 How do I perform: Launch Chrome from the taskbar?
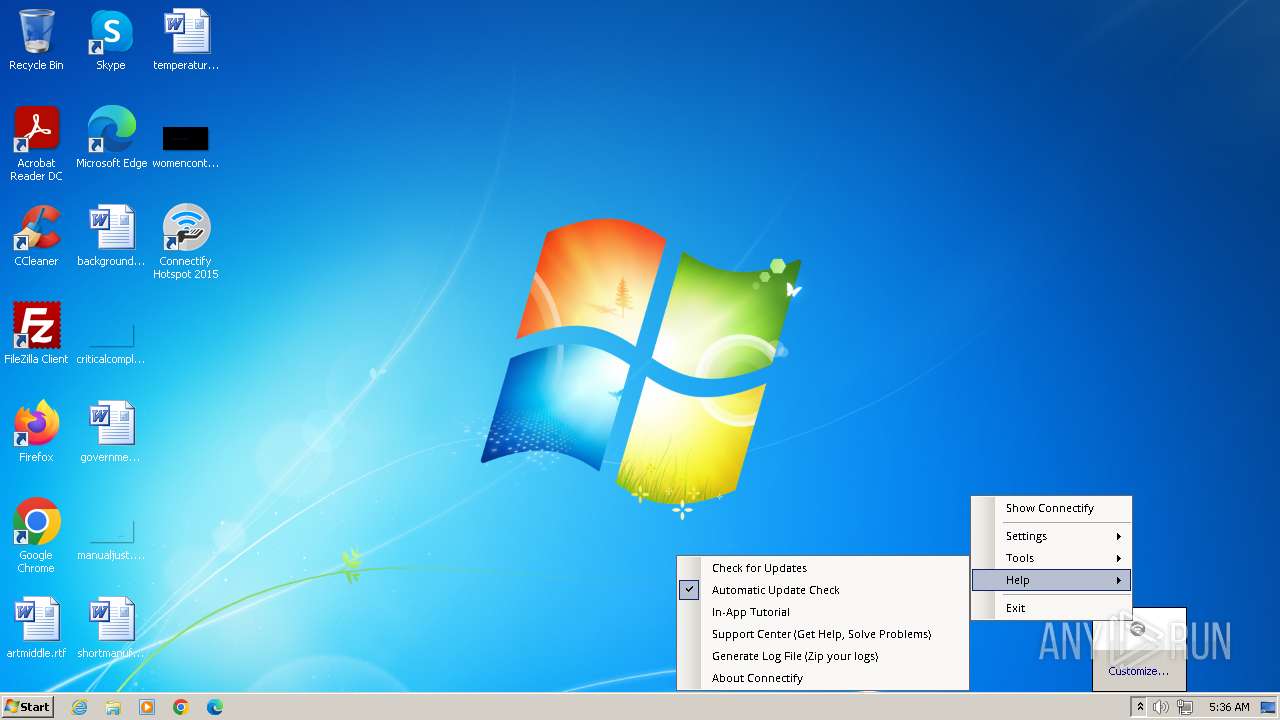point(181,707)
